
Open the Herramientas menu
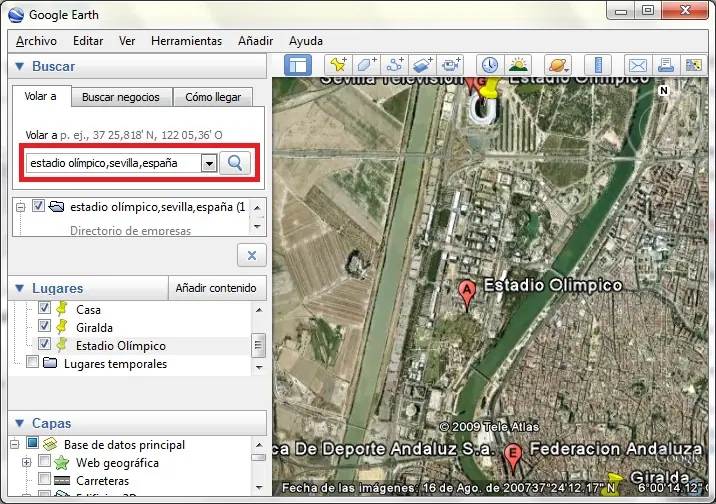pyautogui.click(x=186, y=41)
